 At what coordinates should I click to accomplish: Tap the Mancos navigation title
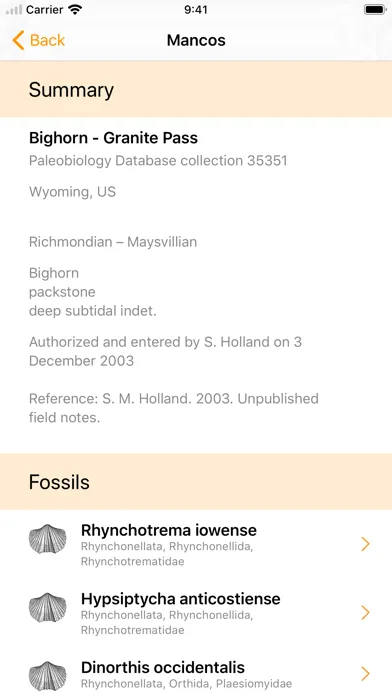(x=196, y=40)
